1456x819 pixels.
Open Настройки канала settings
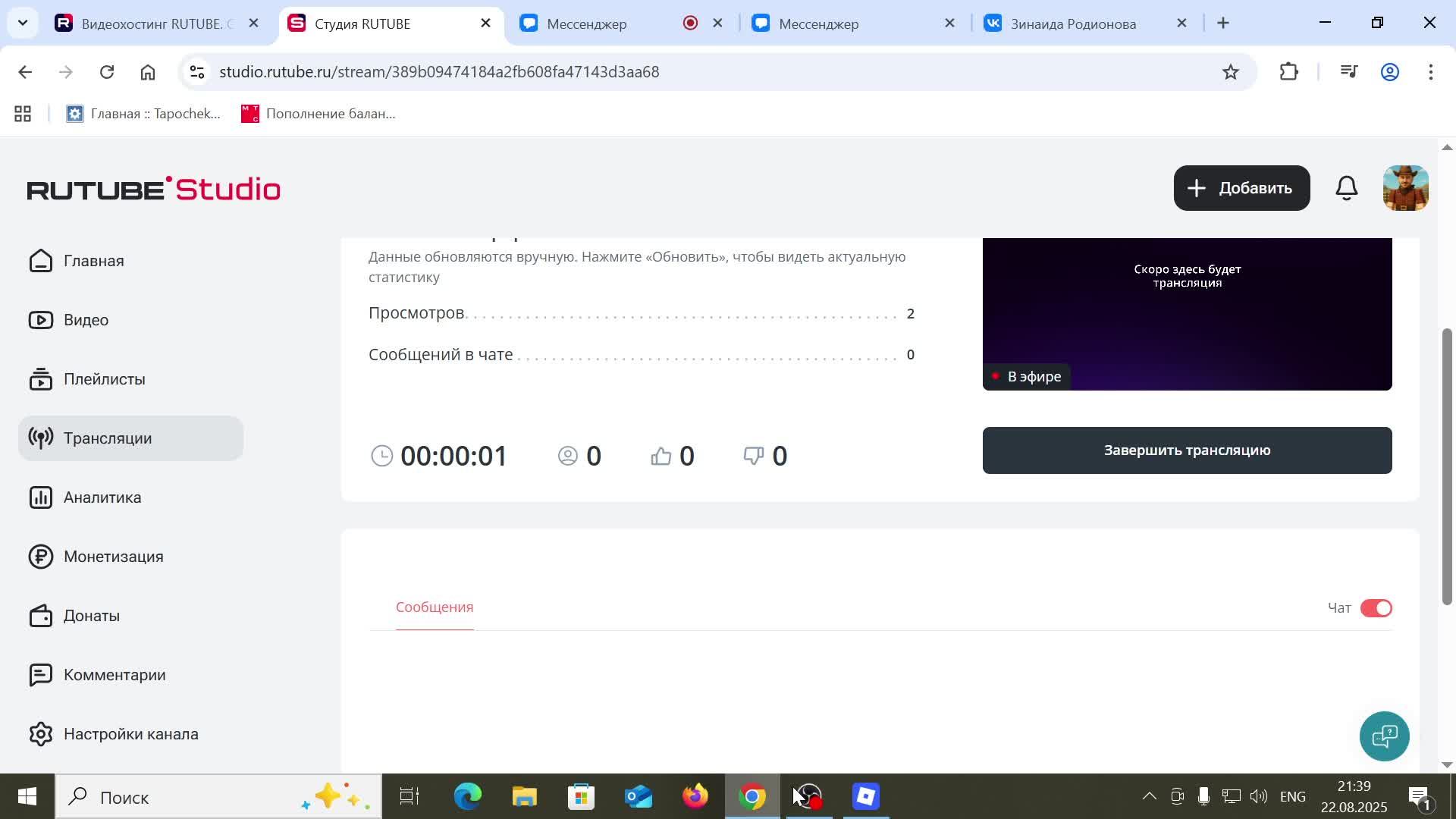[x=130, y=733]
